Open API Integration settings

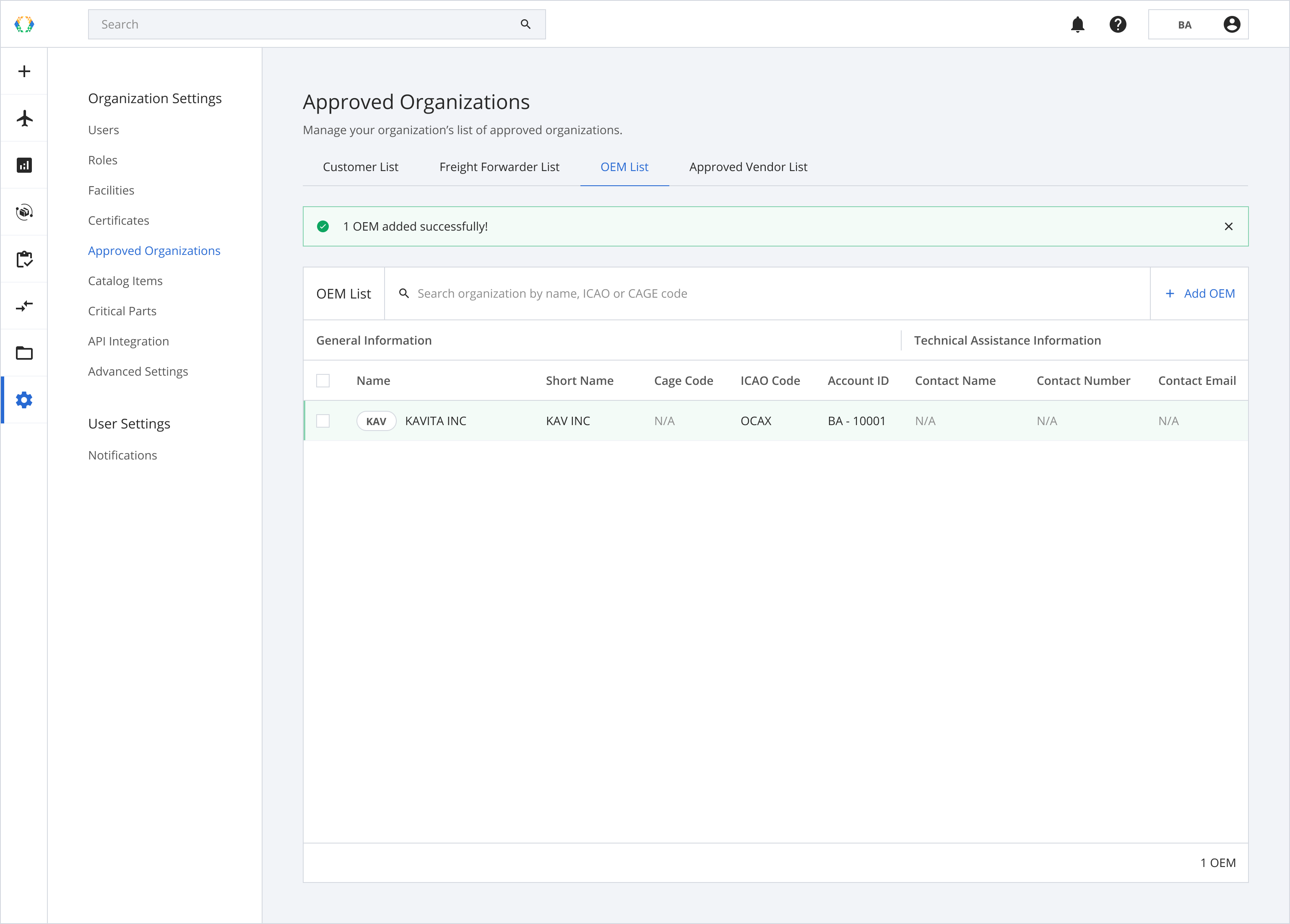[129, 340]
